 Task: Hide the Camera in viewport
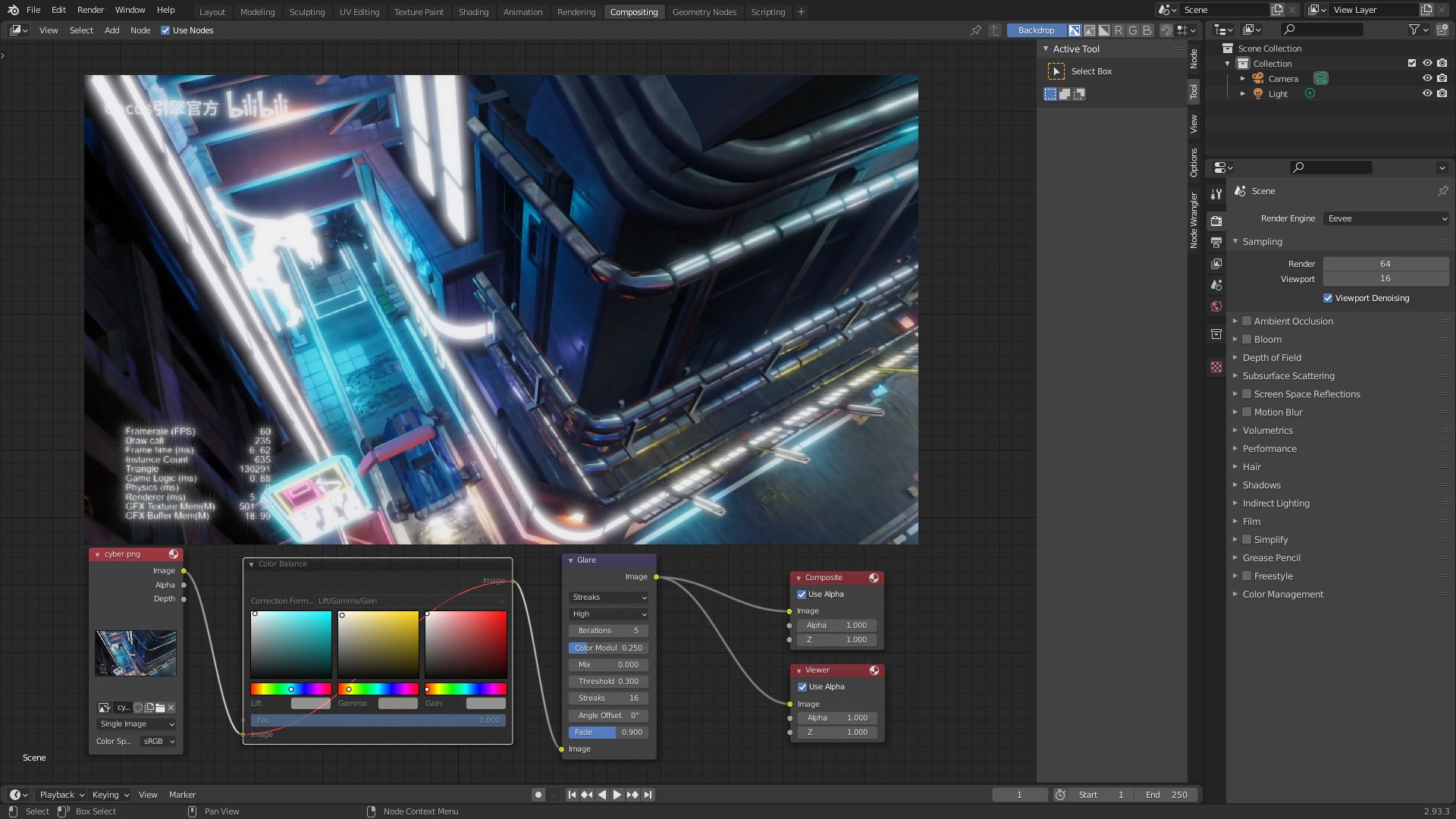(1427, 79)
